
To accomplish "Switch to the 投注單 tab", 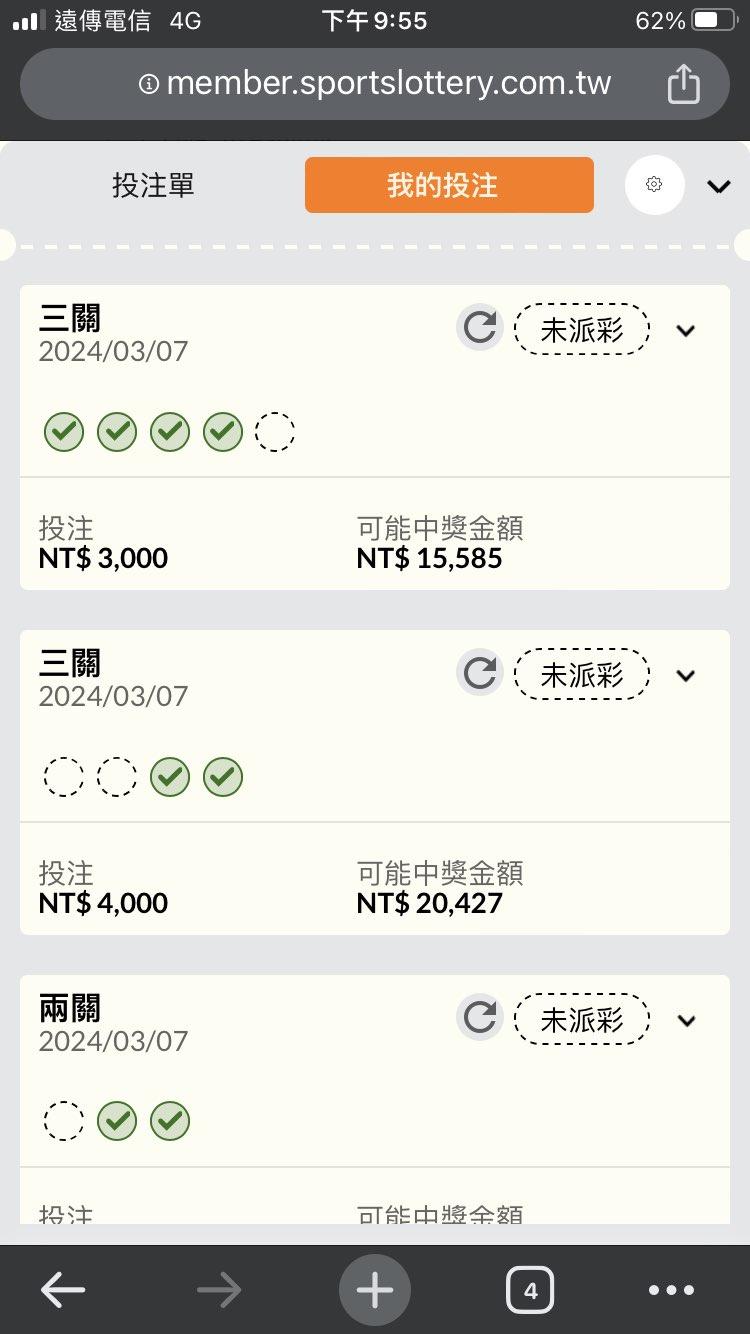I will click(x=153, y=185).
